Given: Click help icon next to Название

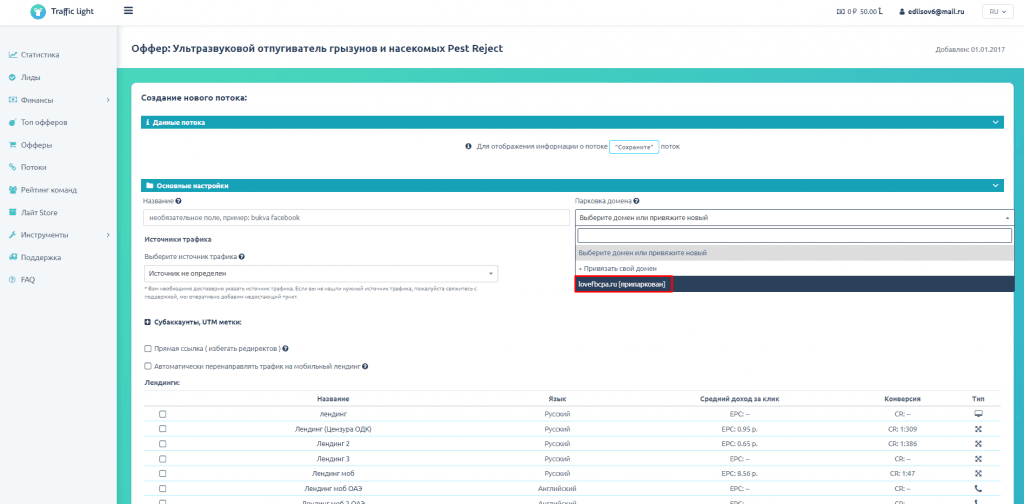Looking at the screenshot, I should click(178, 202).
